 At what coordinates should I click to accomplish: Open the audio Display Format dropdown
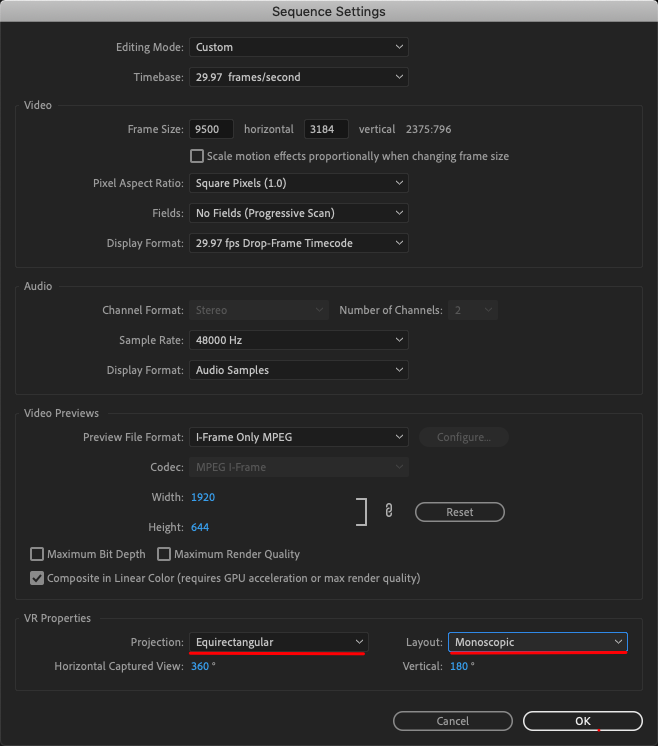click(299, 370)
